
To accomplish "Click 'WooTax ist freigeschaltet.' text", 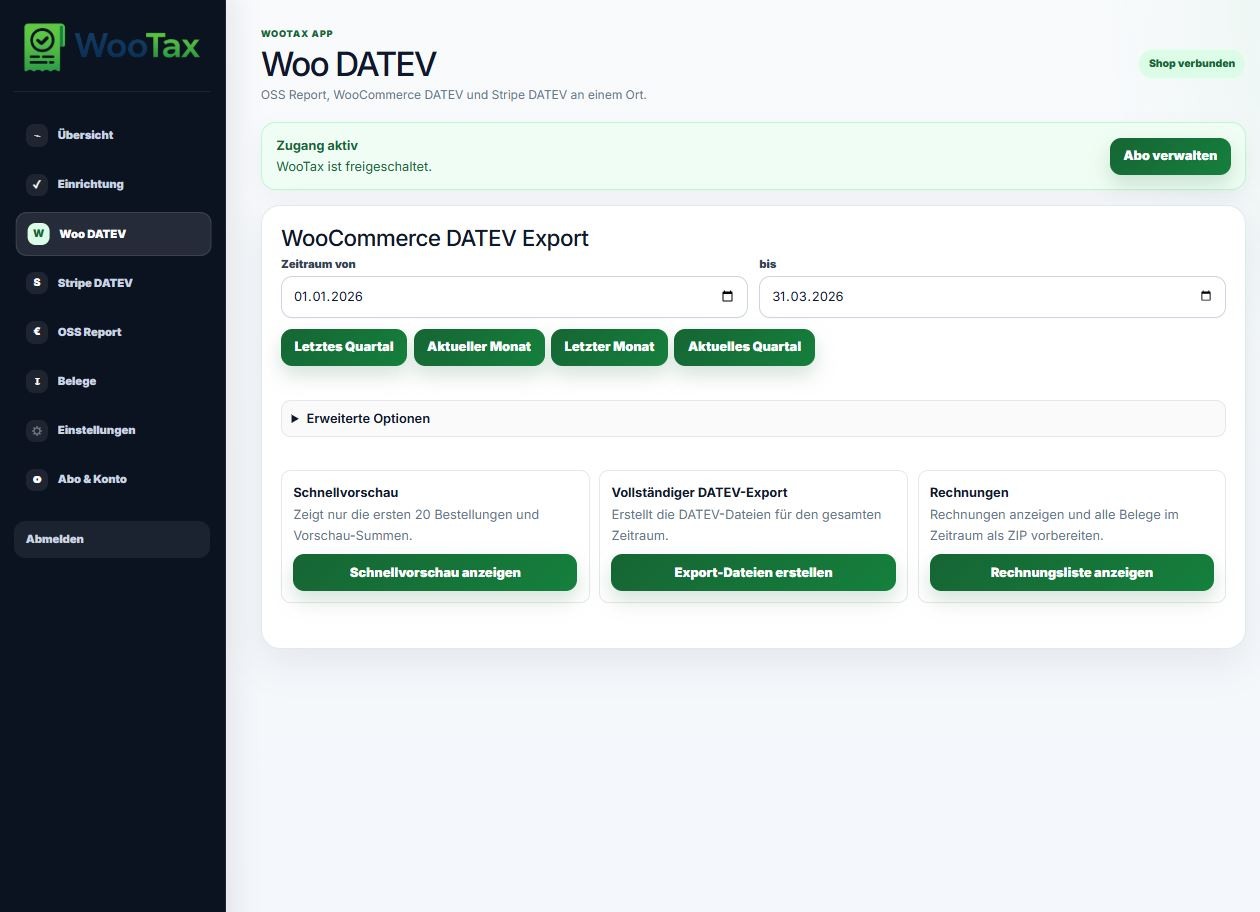I will tap(354, 167).
